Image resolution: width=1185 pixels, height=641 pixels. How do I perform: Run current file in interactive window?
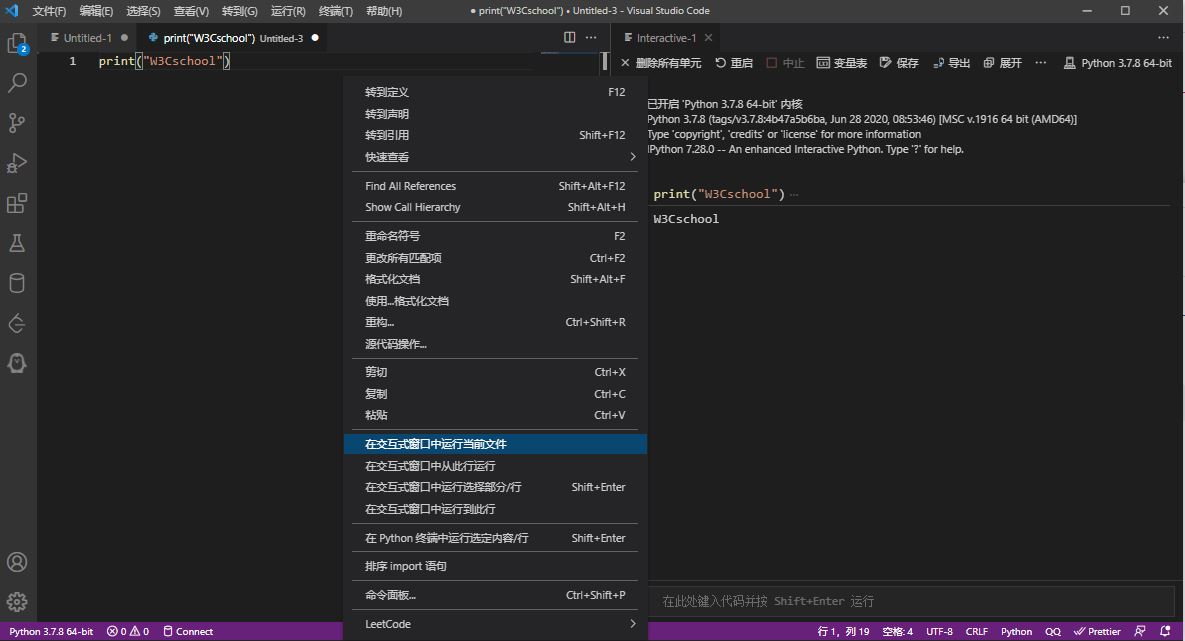tap(495, 444)
